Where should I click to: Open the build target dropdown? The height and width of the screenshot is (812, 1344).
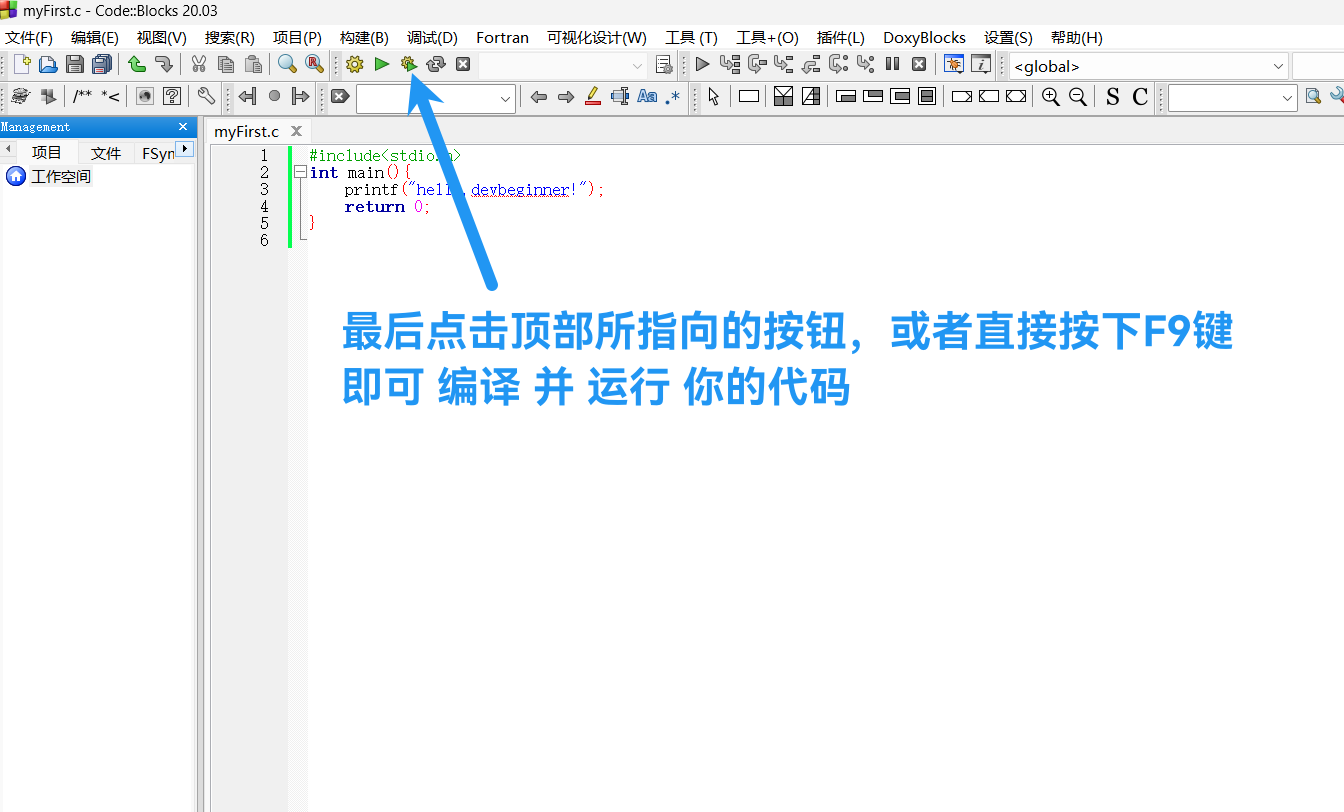tap(564, 65)
